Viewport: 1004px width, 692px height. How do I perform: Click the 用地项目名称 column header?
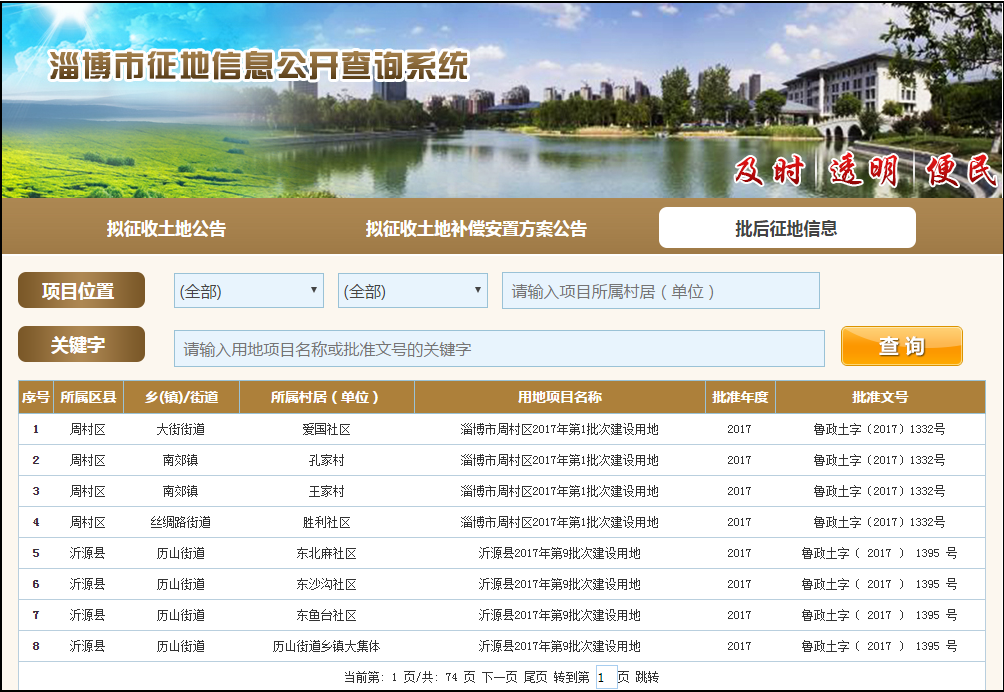pos(559,397)
